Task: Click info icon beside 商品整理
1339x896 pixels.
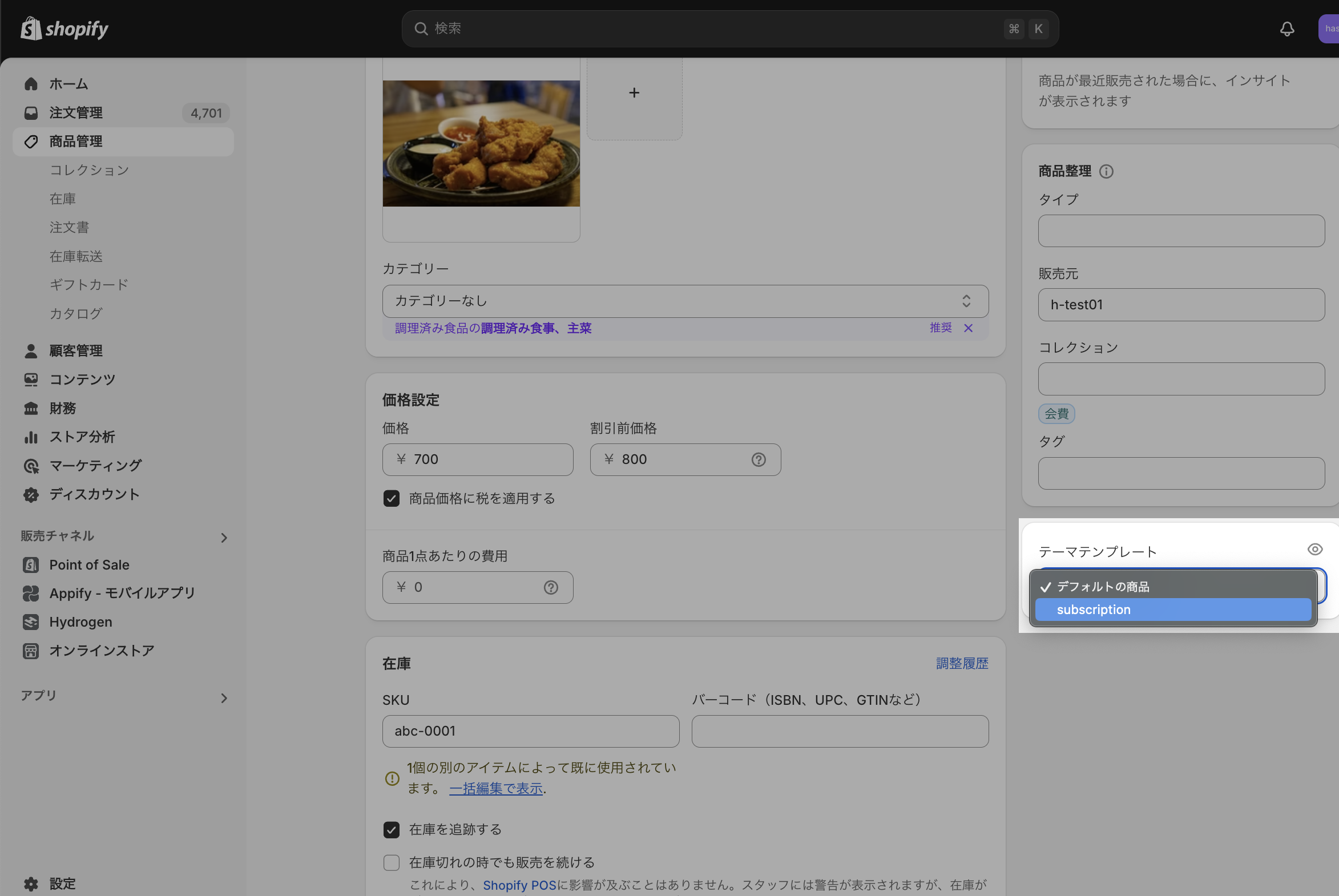Action: pos(1106,171)
